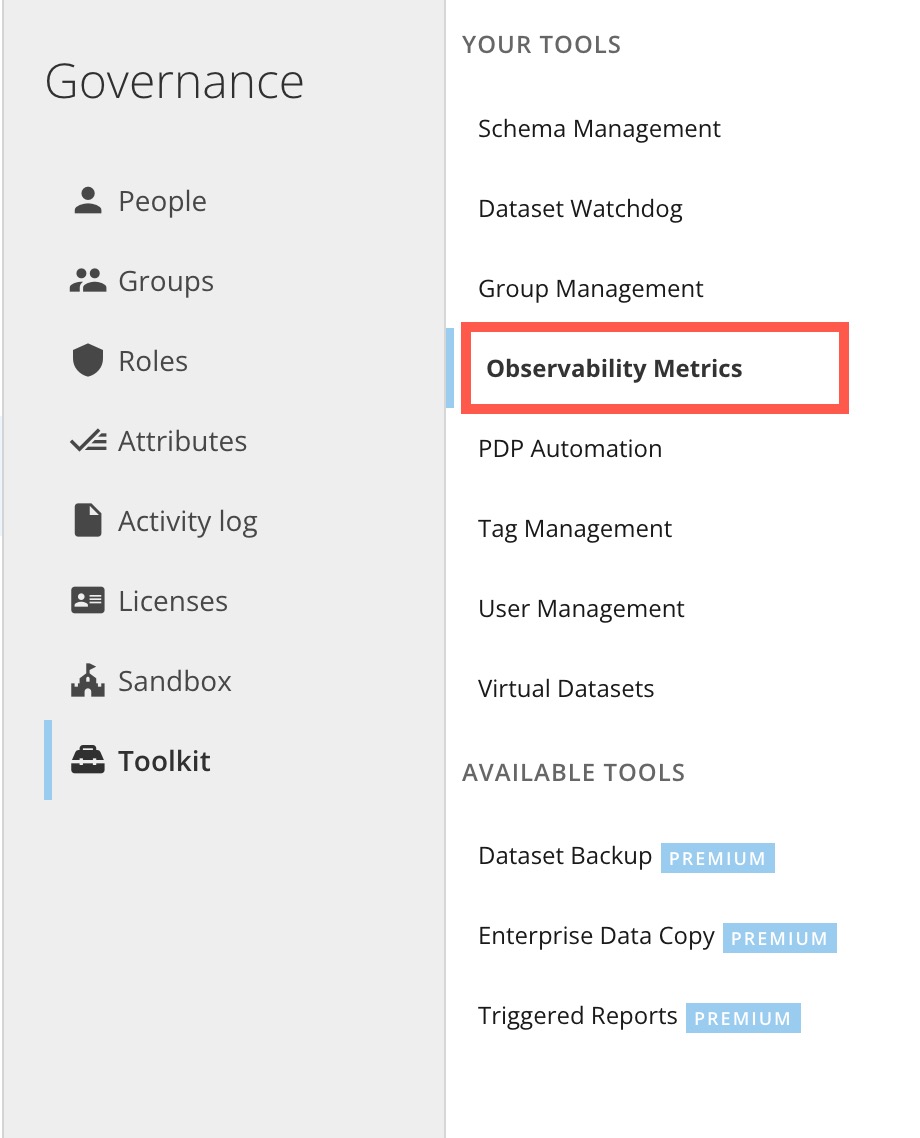Open User Management tool
Image resolution: width=920 pixels, height=1138 pixels.
581,609
